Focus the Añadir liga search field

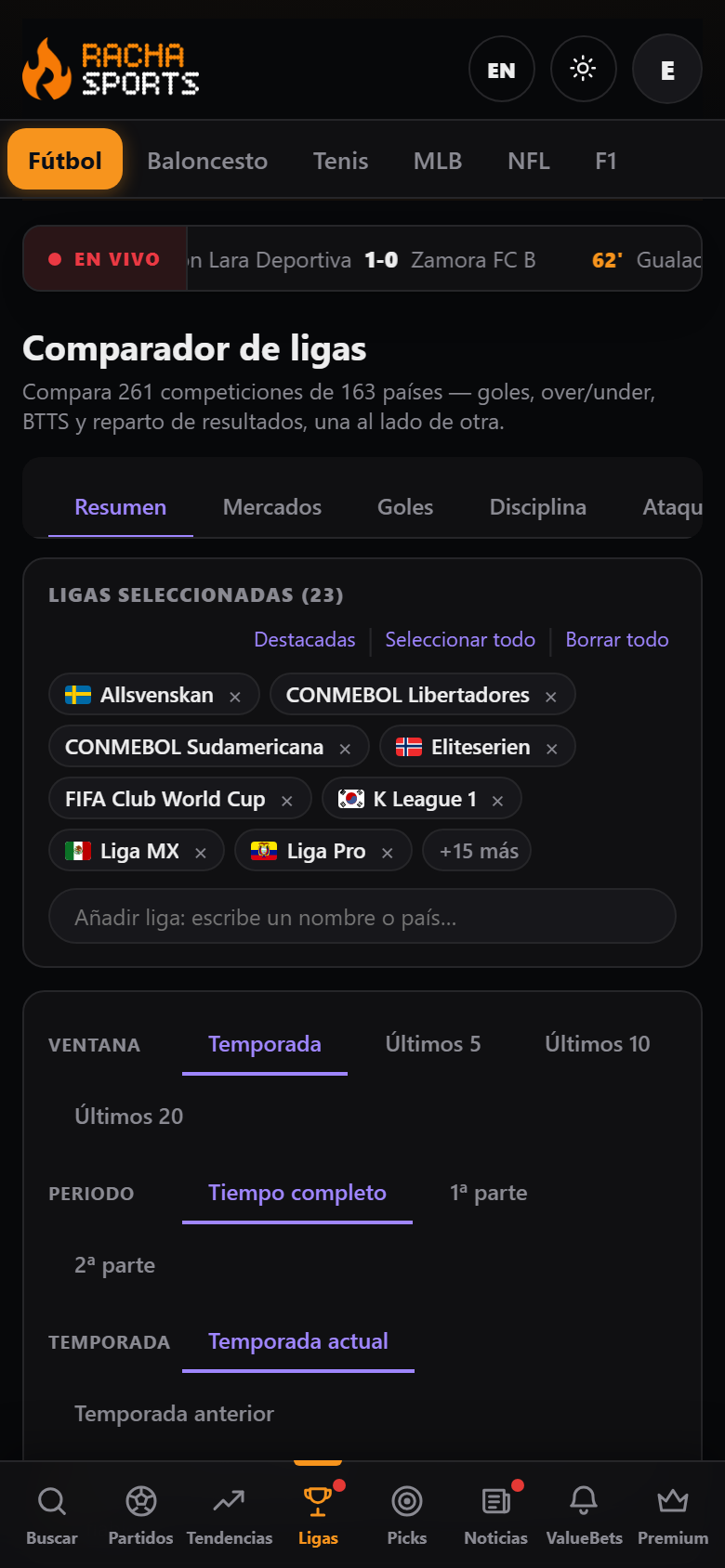pyautogui.click(x=362, y=917)
